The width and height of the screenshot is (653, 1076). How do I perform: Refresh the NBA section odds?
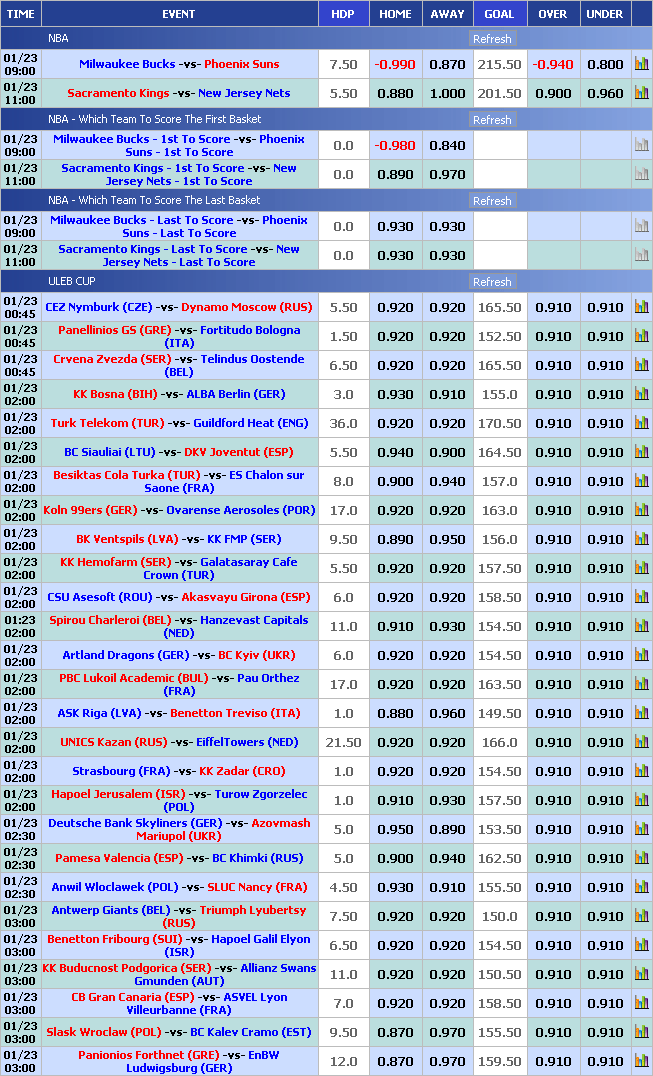click(x=492, y=39)
